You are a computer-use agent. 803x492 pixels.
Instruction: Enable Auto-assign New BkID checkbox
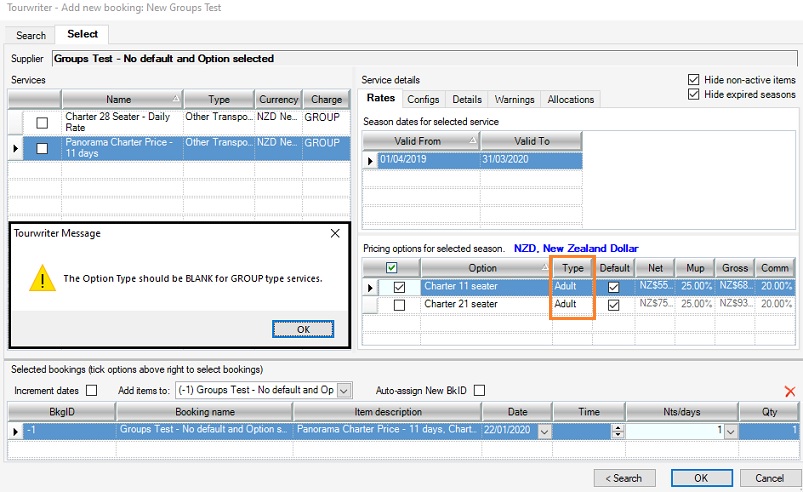(x=479, y=390)
